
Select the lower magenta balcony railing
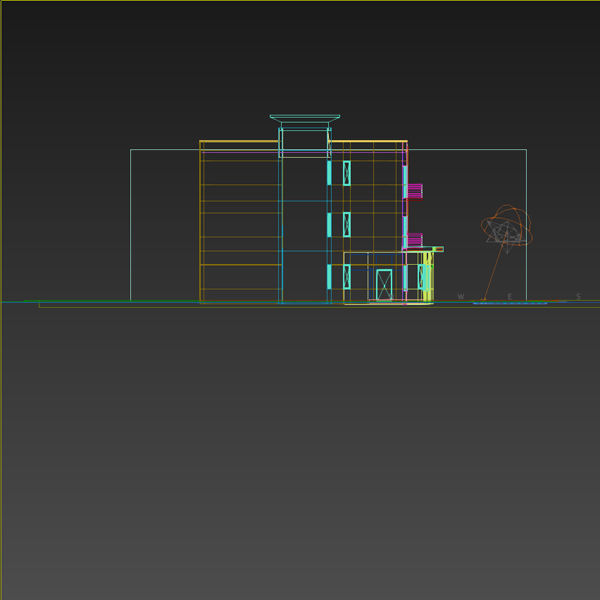tap(415, 240)
